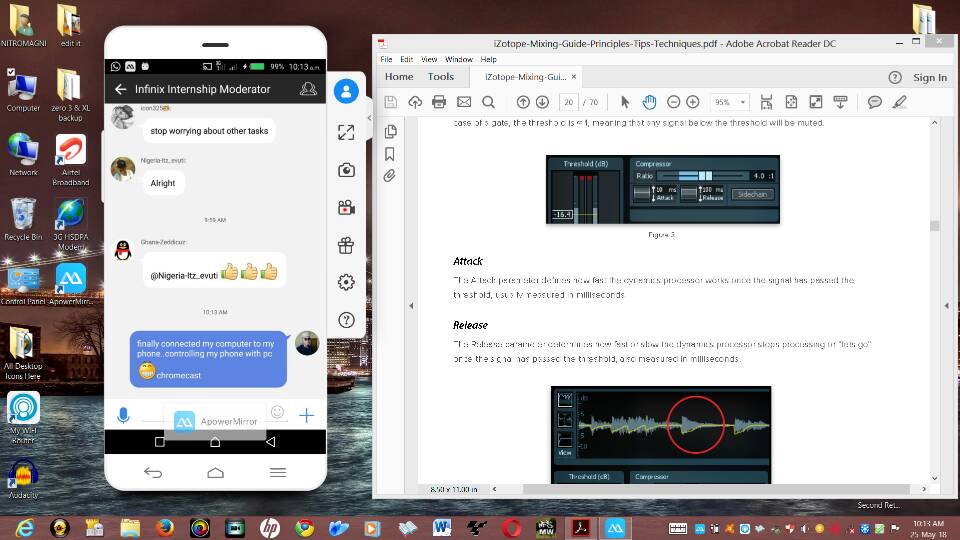This screenshot has width=960, height=540.
Task: Click the zoom out minus icon
Action: click(x=673, y=102)
